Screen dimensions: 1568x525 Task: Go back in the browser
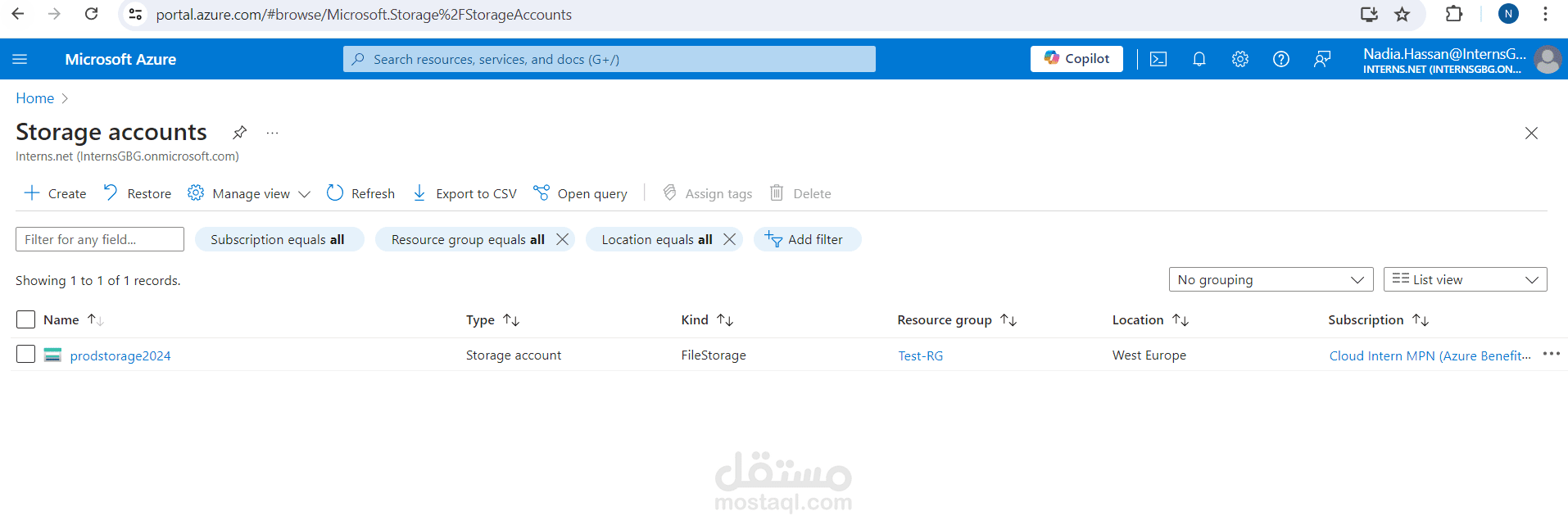tap(18, 14)
